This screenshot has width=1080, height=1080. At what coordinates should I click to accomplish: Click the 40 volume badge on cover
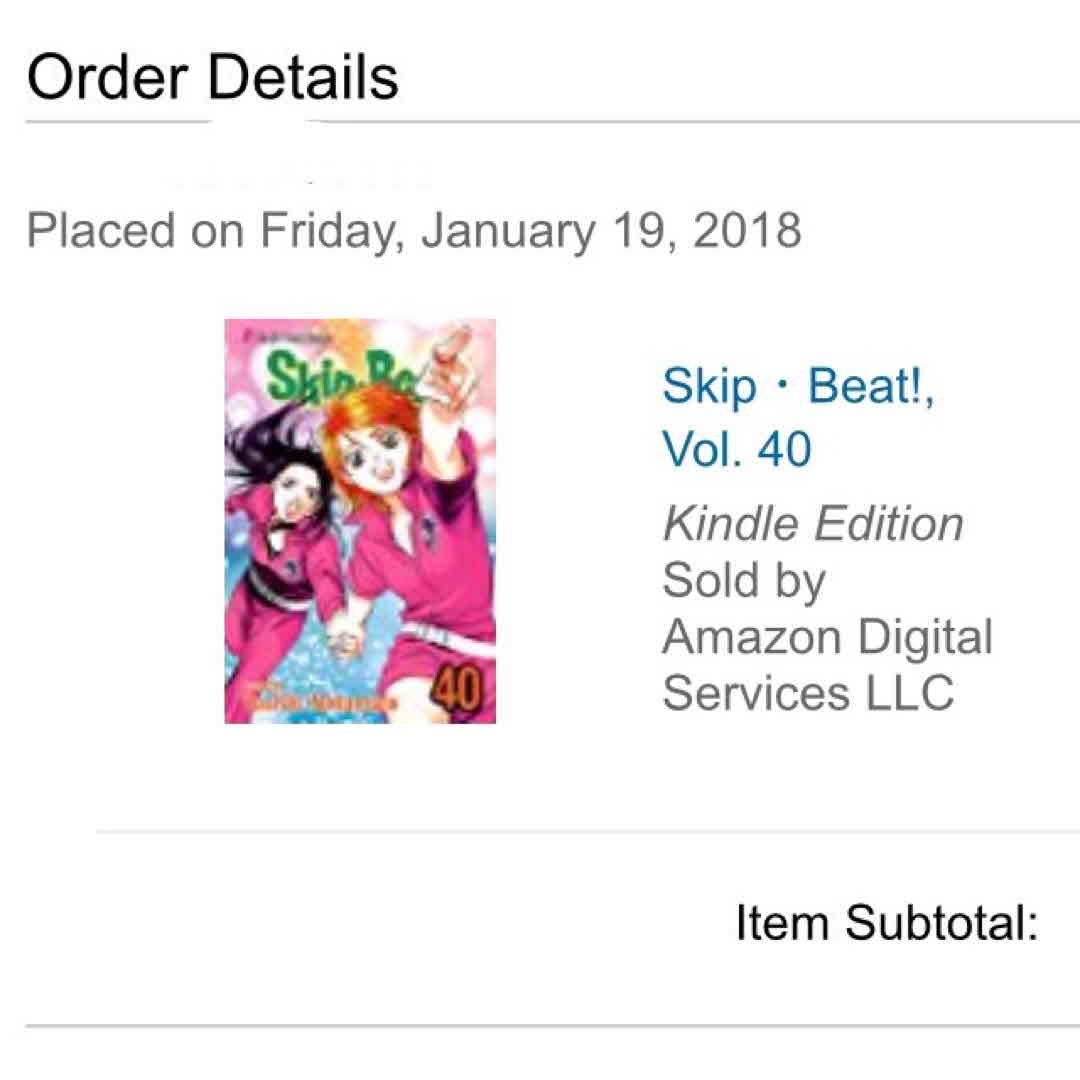point(458,692)
